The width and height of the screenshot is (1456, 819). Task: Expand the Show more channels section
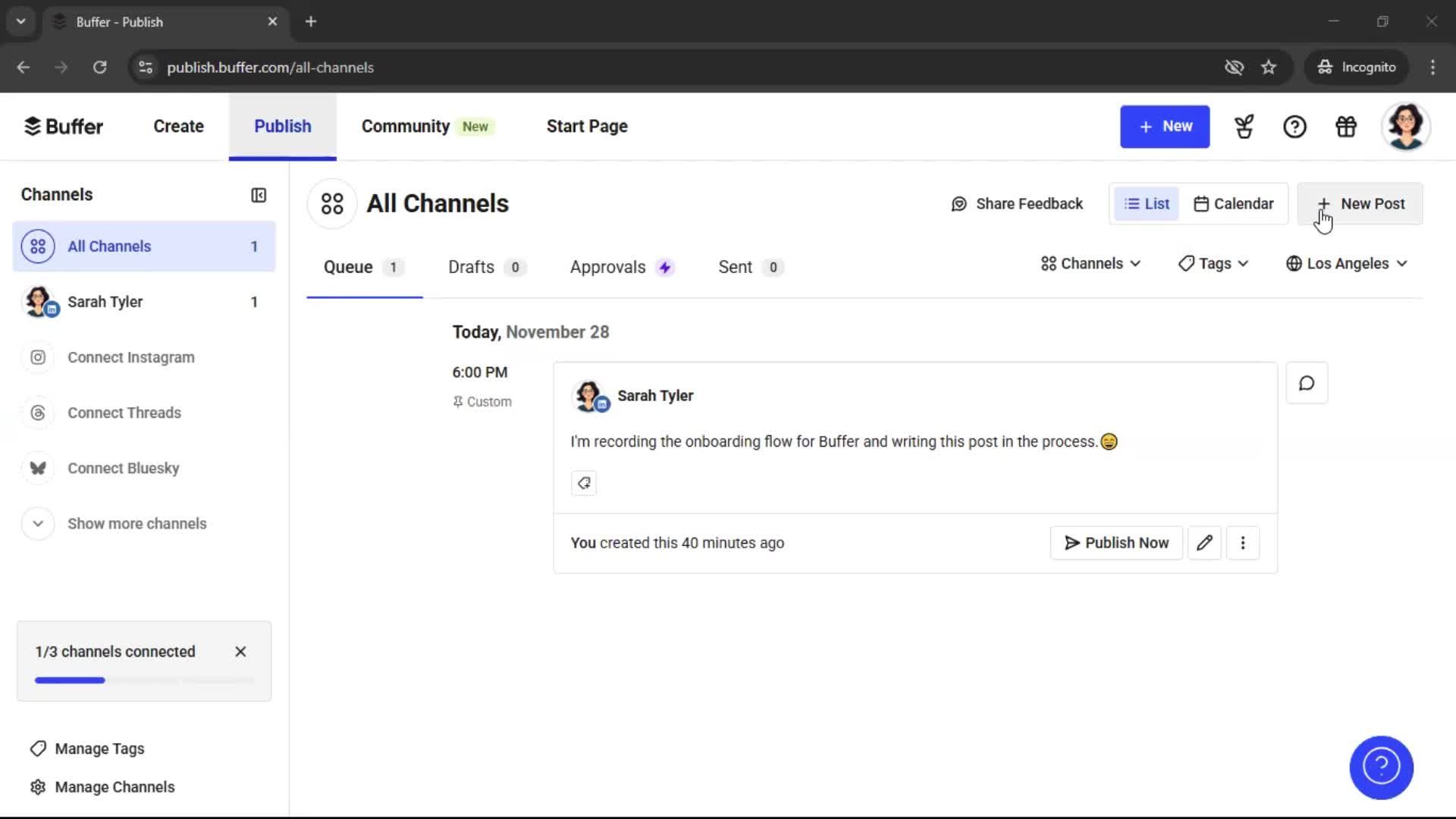pyautogui.click(x=136, y=523)
